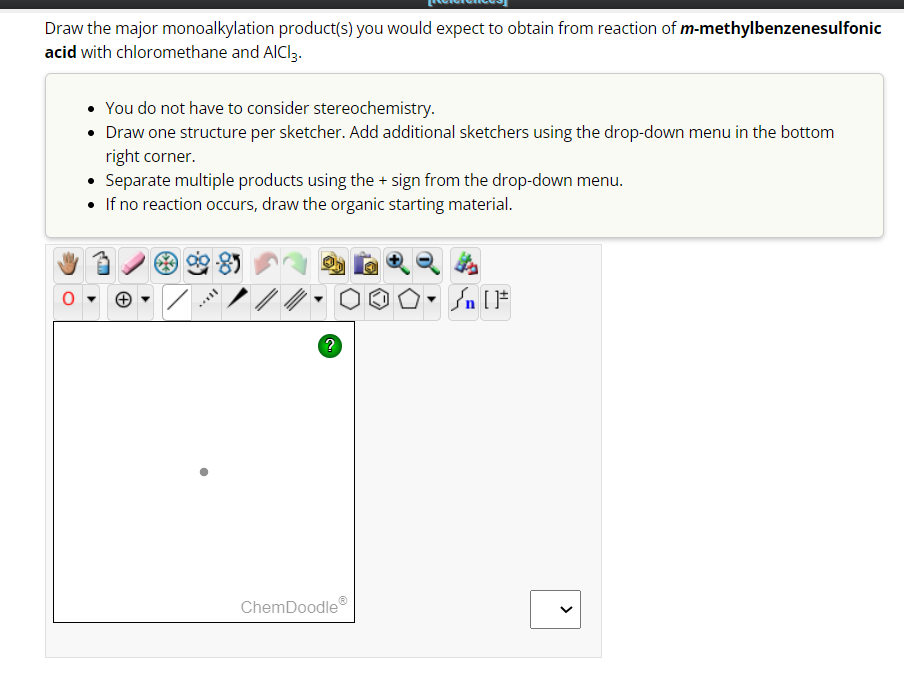Expand the ring template dropdown arrow
This screenshot has width=904, height=685.
click(431, 300)
